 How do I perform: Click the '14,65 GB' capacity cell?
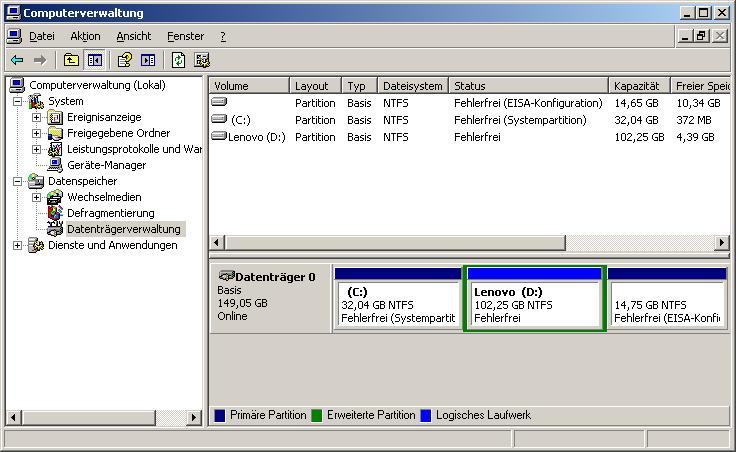pyautogui.click(x=636, y=103)
